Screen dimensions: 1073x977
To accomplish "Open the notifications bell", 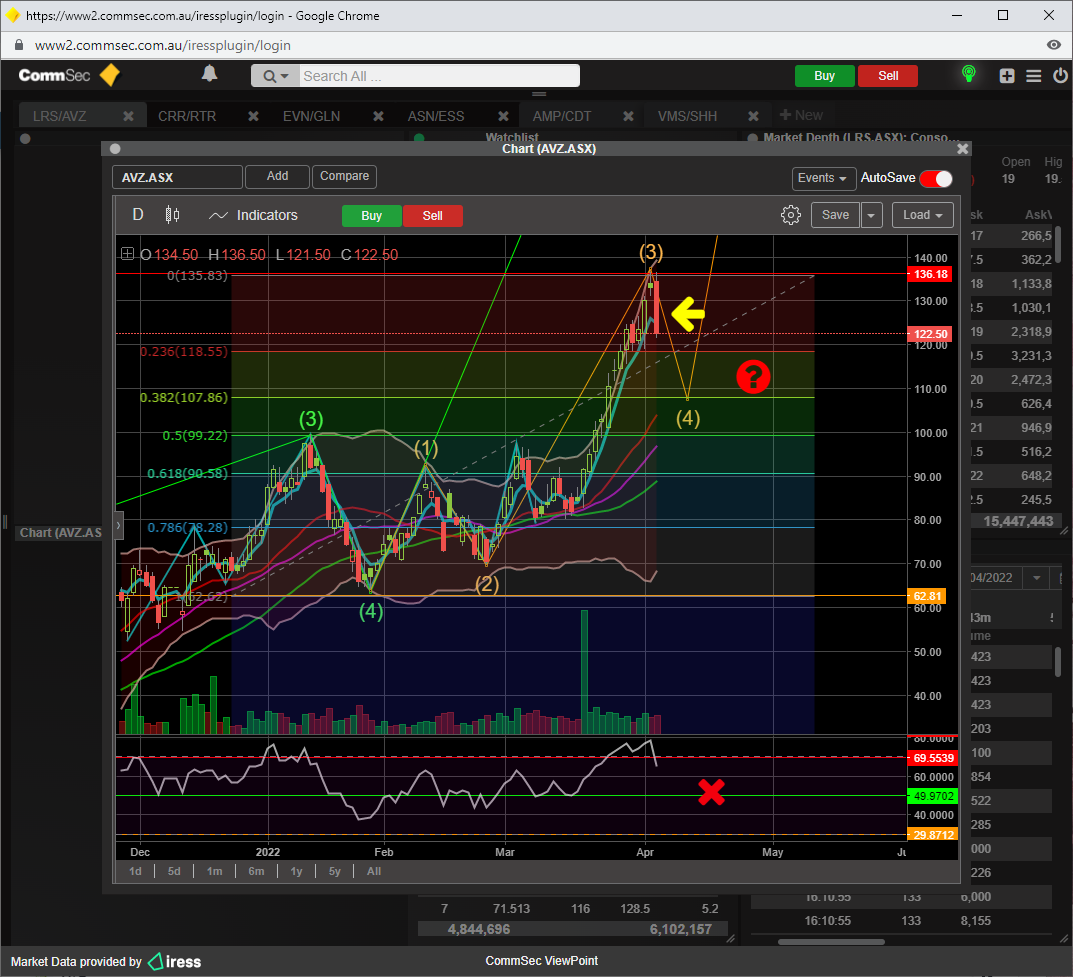I will click(x=209, y=74).
